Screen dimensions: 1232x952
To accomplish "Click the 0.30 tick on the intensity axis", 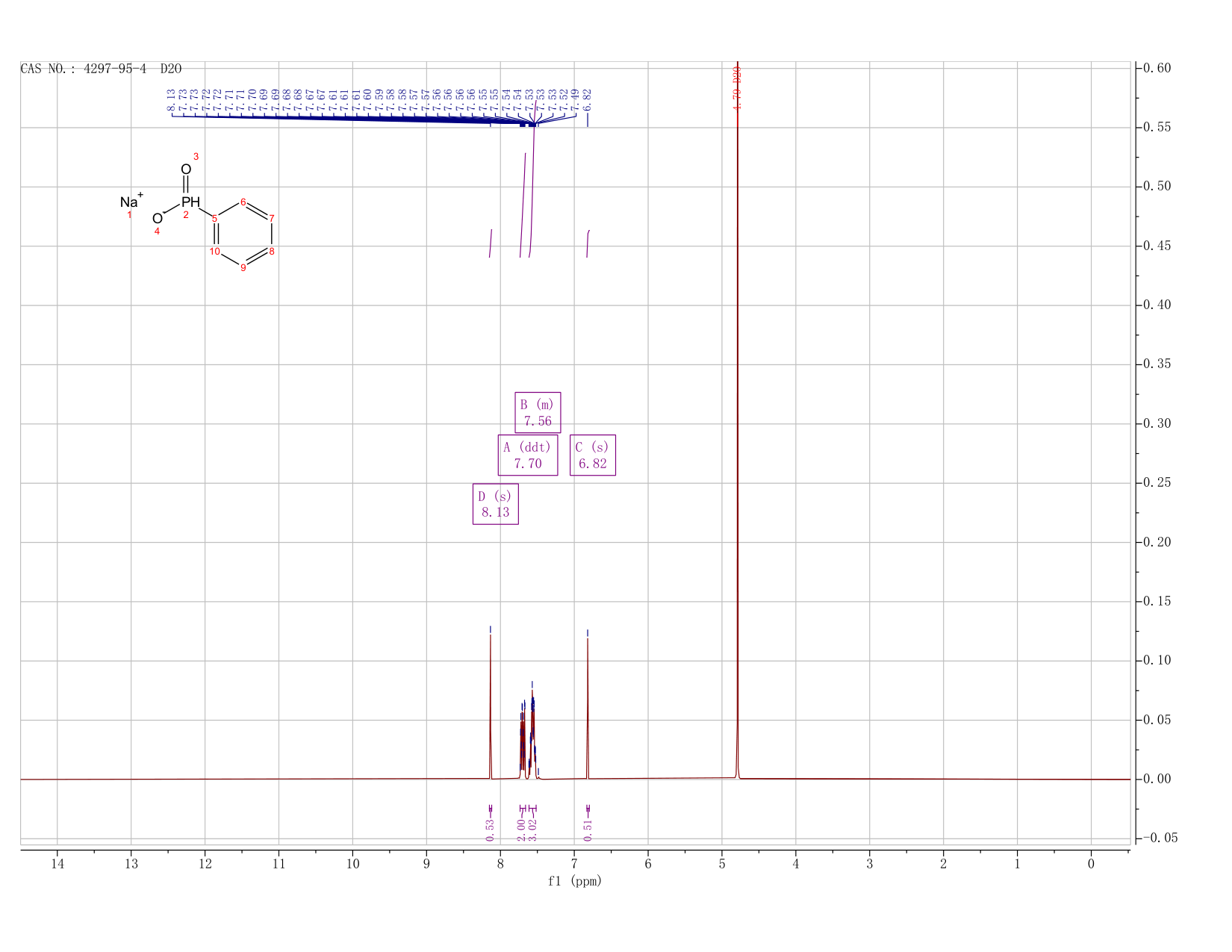I will [1156, 423].
